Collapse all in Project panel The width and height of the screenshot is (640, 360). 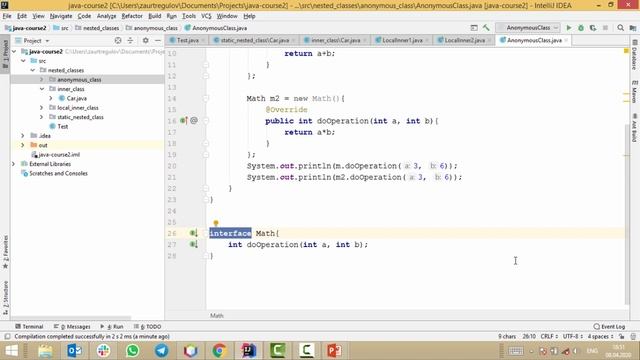click(x=130, y=40)
